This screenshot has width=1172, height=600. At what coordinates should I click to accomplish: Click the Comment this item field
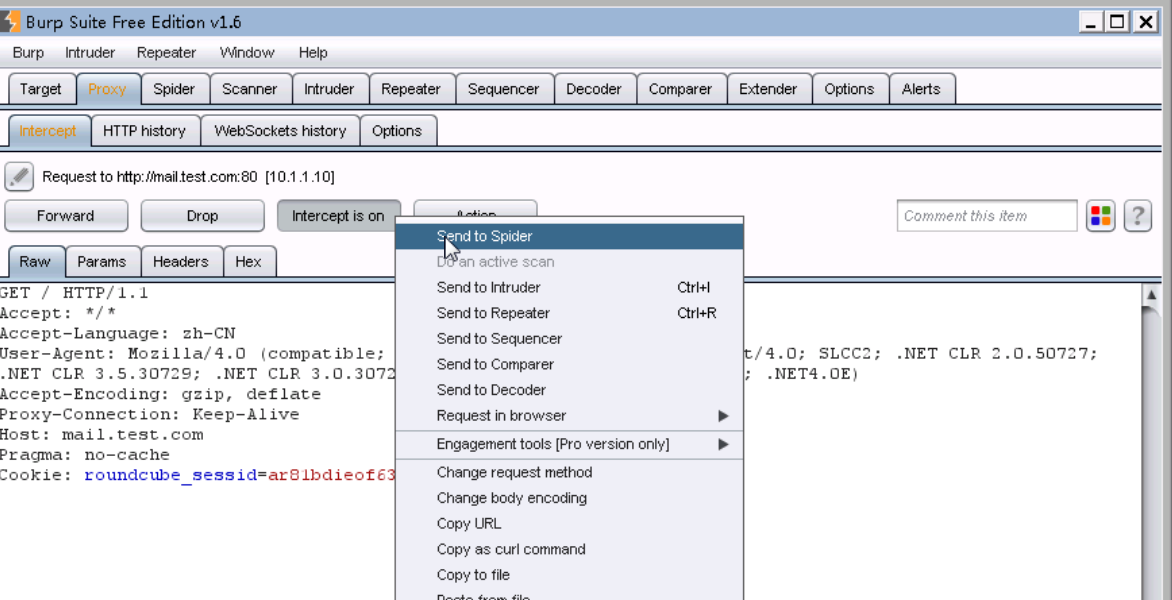tap(987, 216)
